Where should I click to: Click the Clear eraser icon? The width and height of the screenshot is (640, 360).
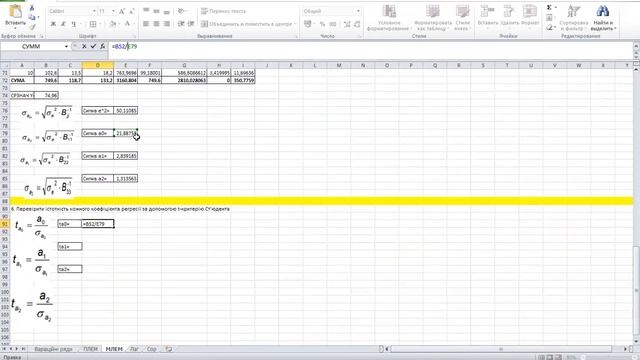pos(549,27)
